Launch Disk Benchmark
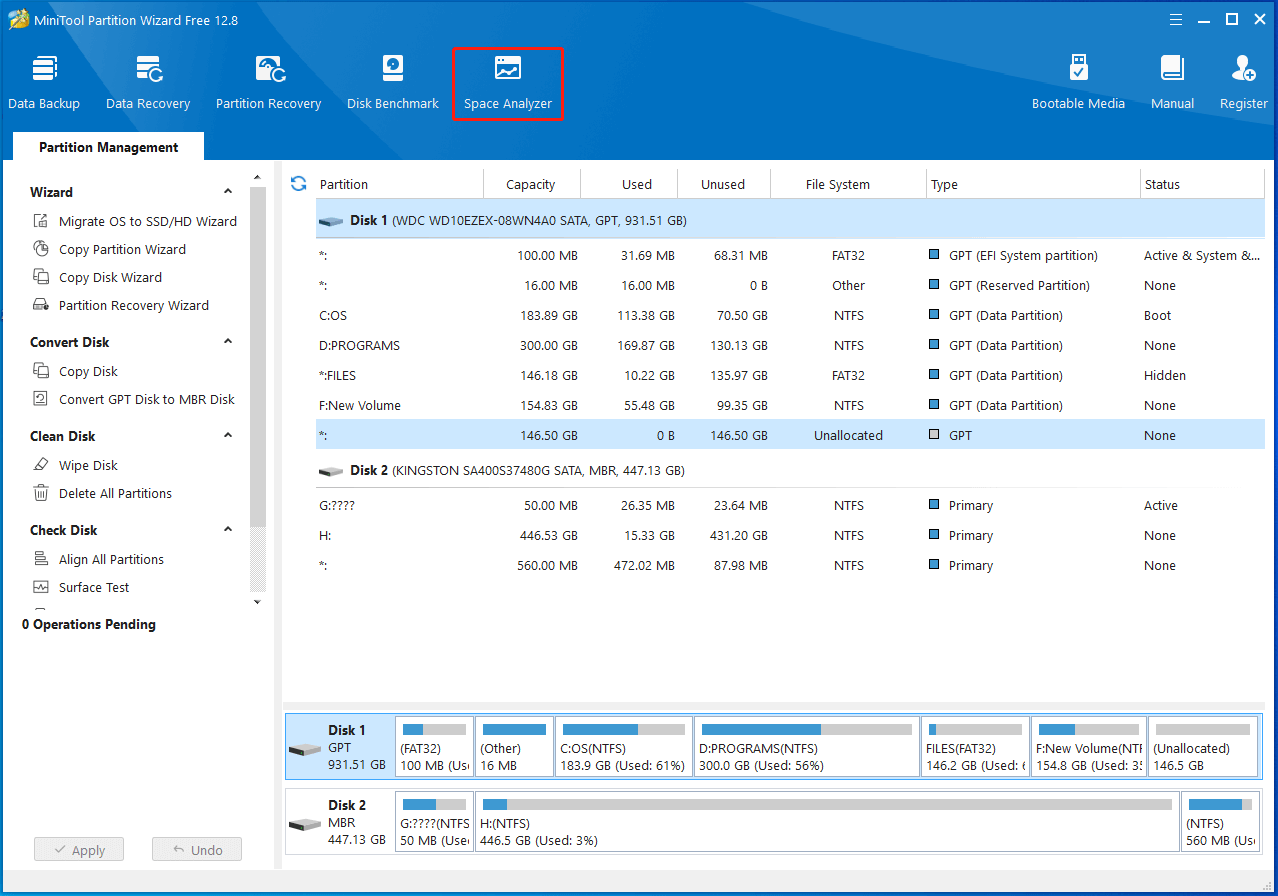 pyautogui.click(x=391, y=80)
